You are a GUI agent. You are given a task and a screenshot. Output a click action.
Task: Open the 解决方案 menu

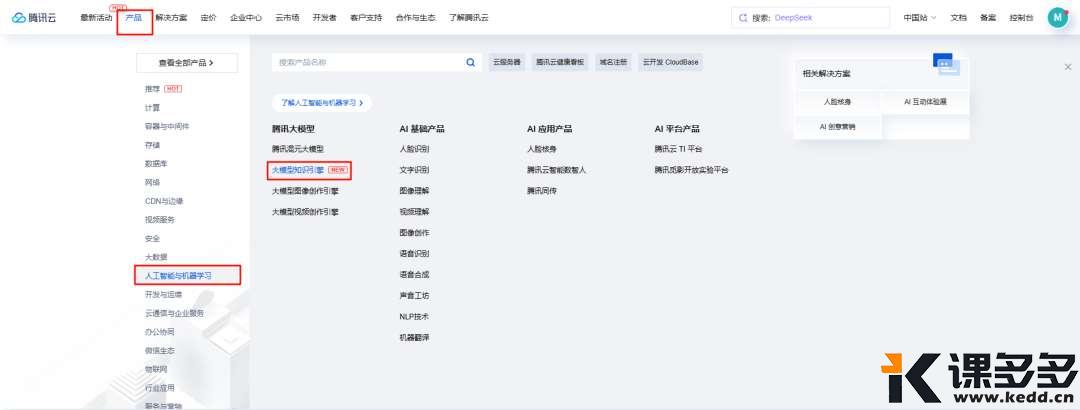[x=171, y=18]
